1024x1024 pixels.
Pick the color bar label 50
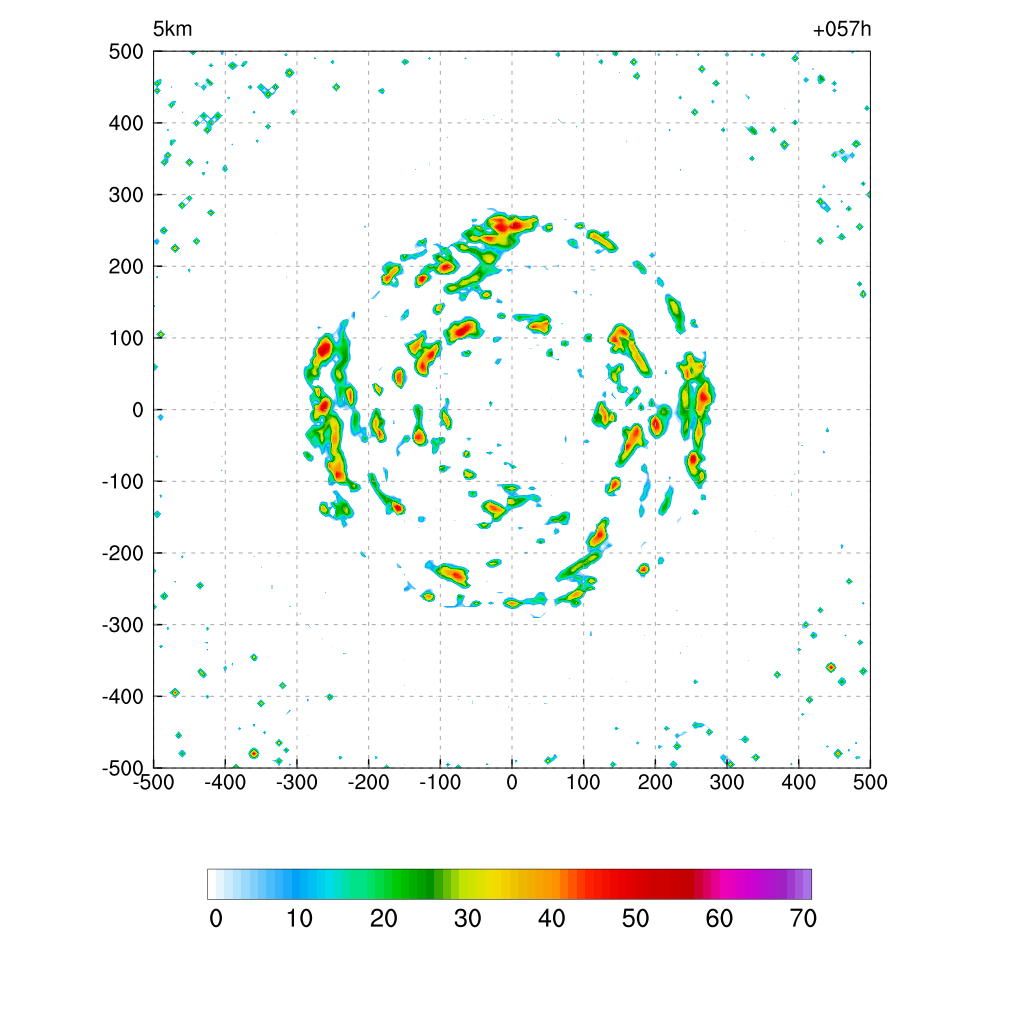pos(635,919)
